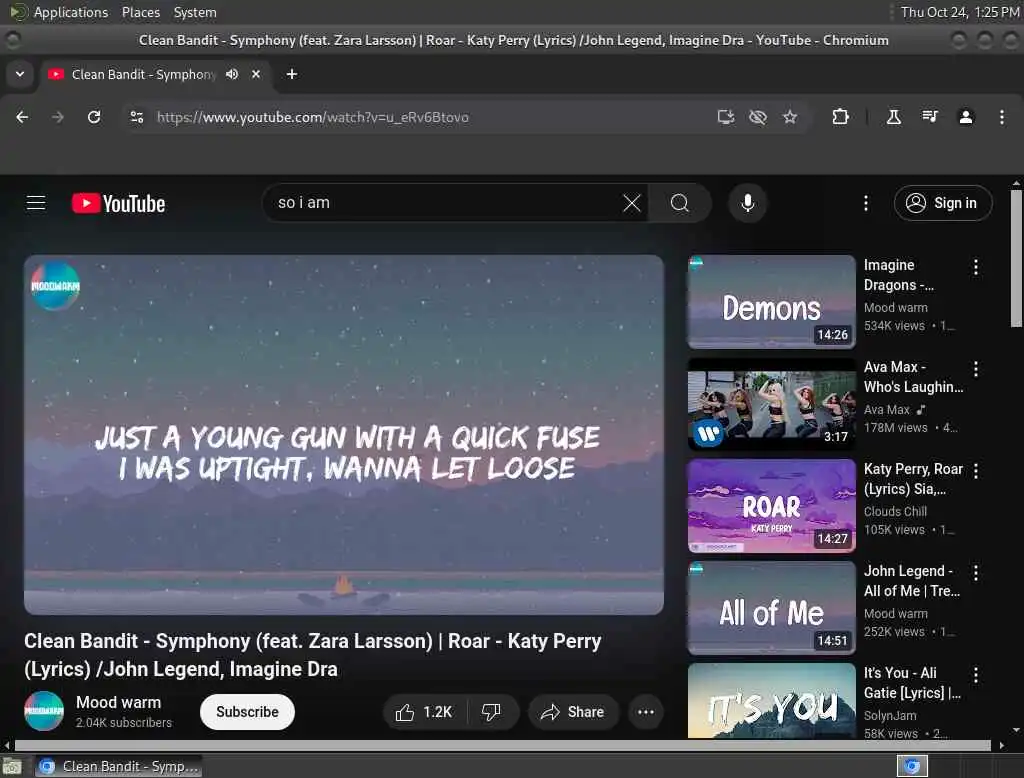
Task: Click the crossed-eye tracking protection icon
Action: click(758, 117)
